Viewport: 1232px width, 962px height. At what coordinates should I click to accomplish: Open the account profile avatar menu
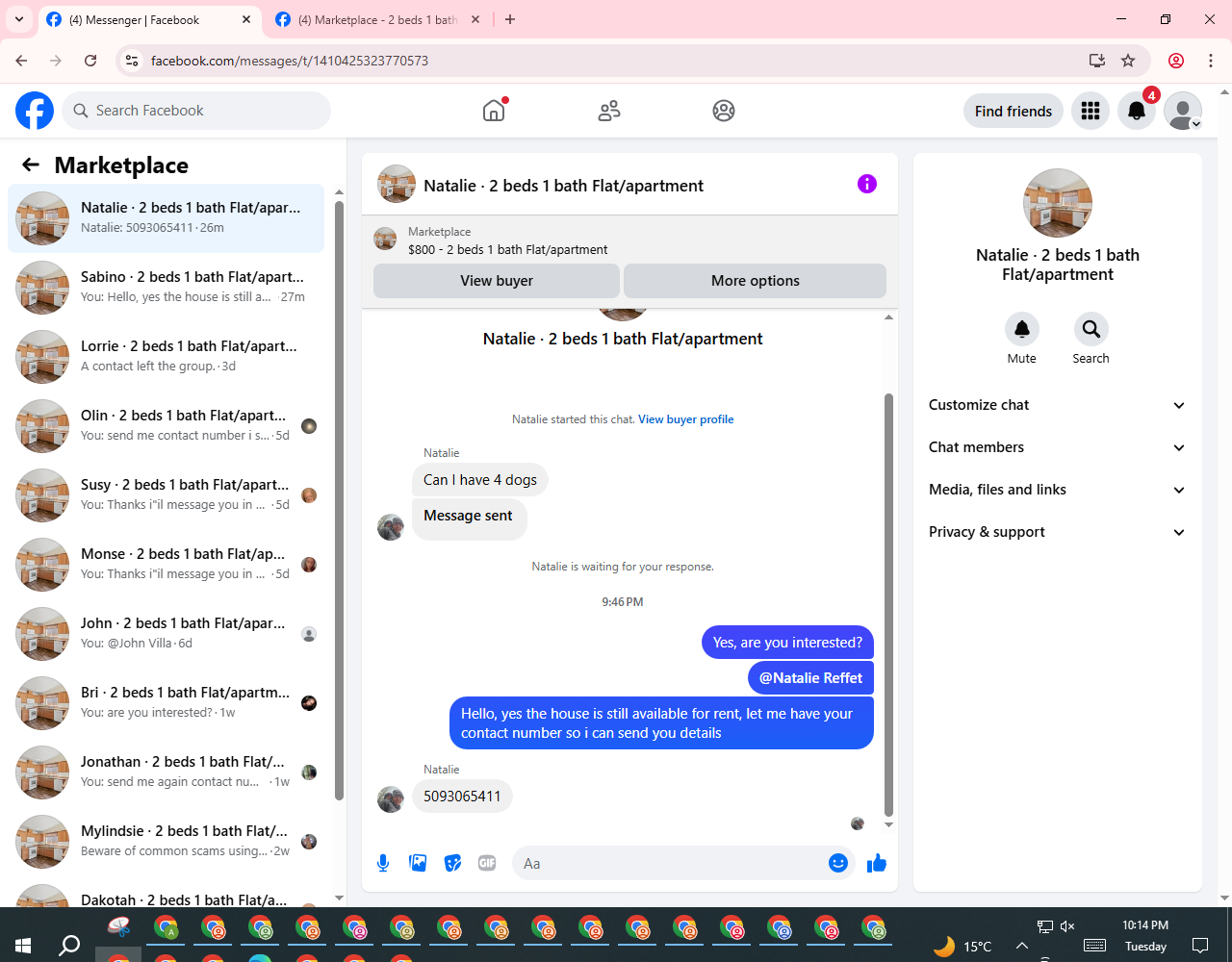(x=1183, y=111)
